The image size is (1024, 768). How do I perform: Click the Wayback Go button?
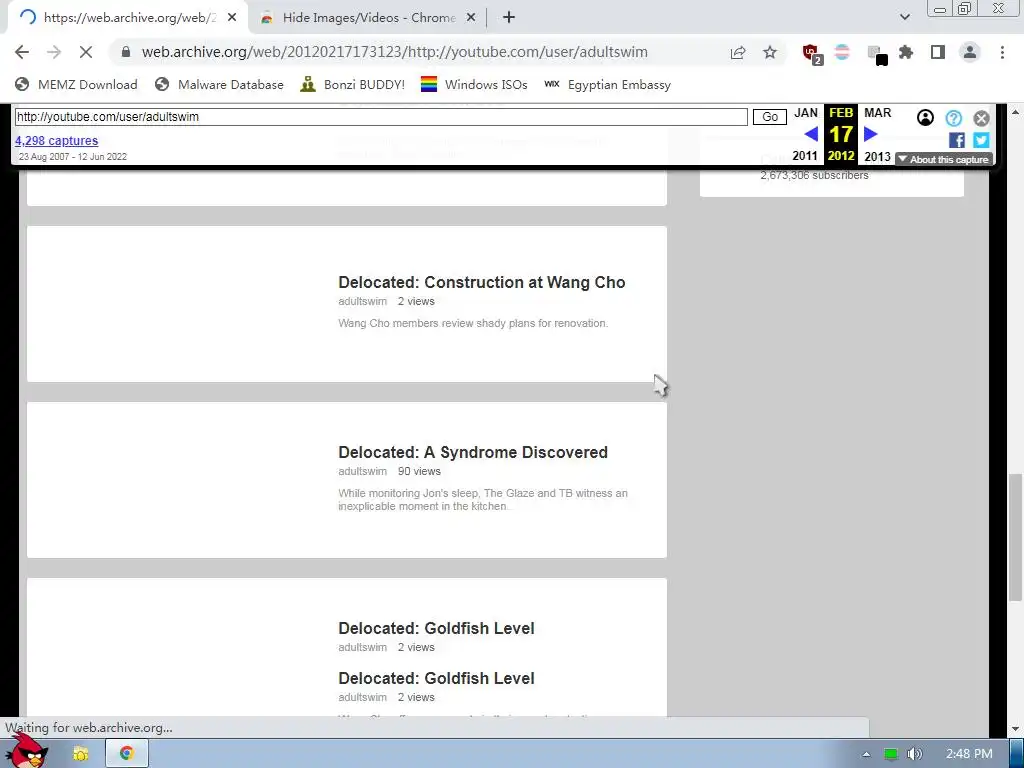(x=770, y=117)
